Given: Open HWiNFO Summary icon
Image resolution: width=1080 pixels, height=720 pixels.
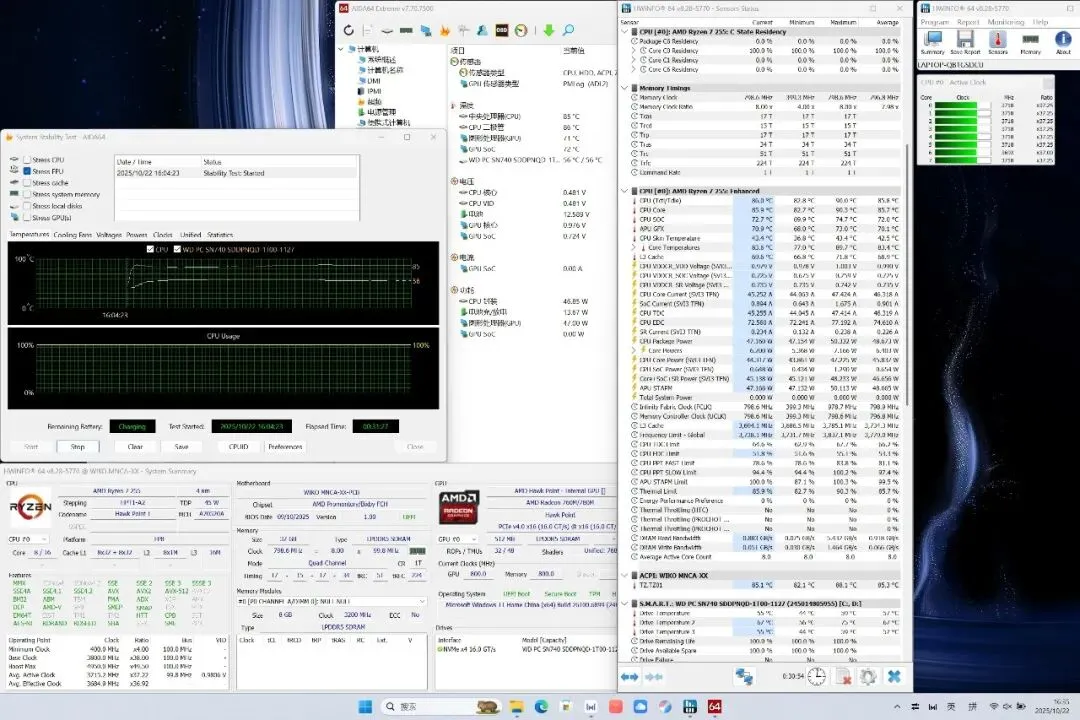Looking at the screenshot, I should coord(932,40).
